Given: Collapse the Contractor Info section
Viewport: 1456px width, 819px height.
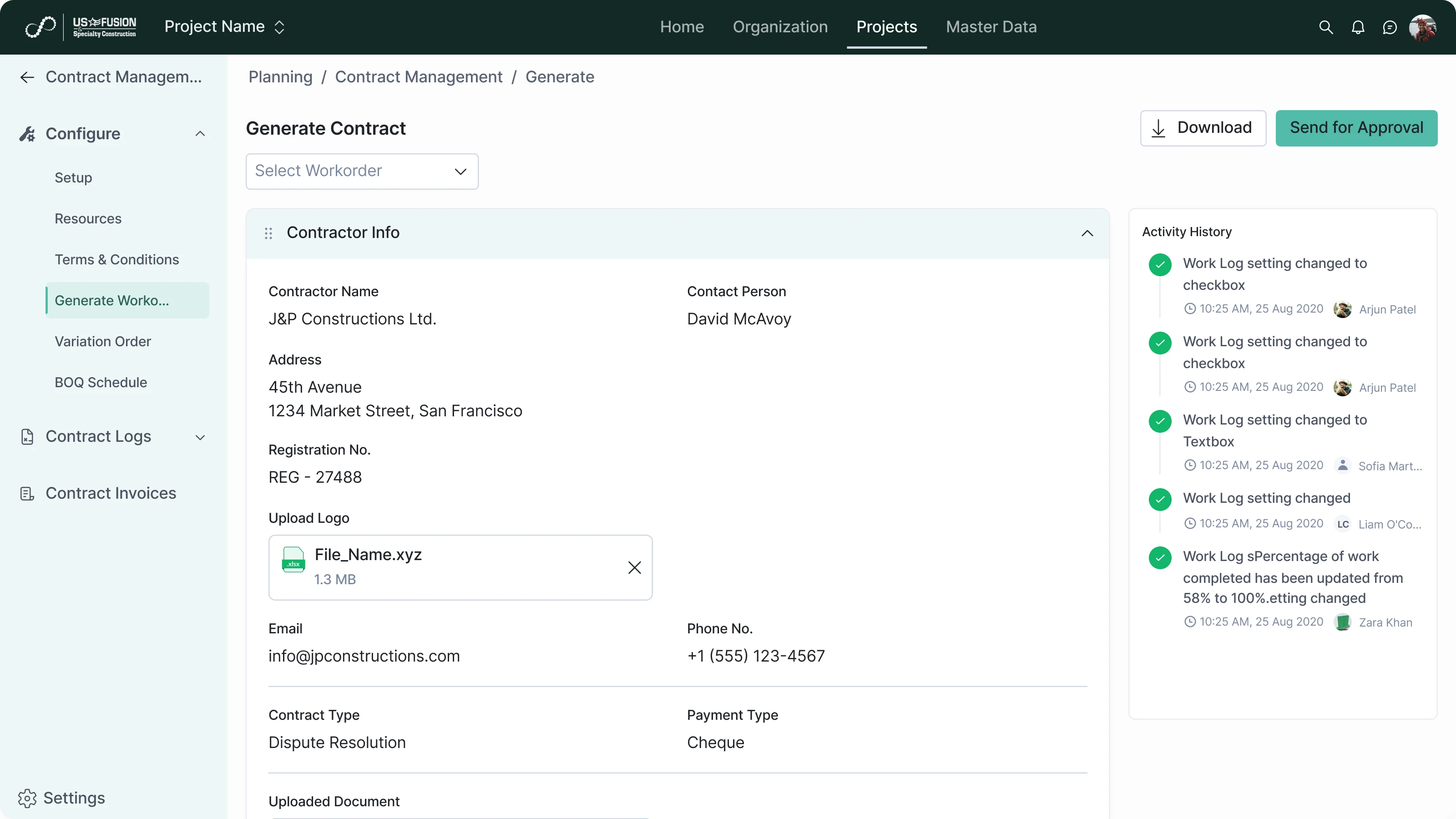Looking at the screenshot, I should tap(1087, 233).
